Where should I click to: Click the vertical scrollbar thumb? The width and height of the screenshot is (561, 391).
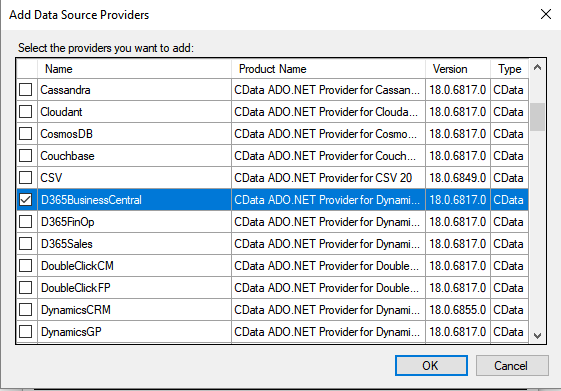(537, 117)
